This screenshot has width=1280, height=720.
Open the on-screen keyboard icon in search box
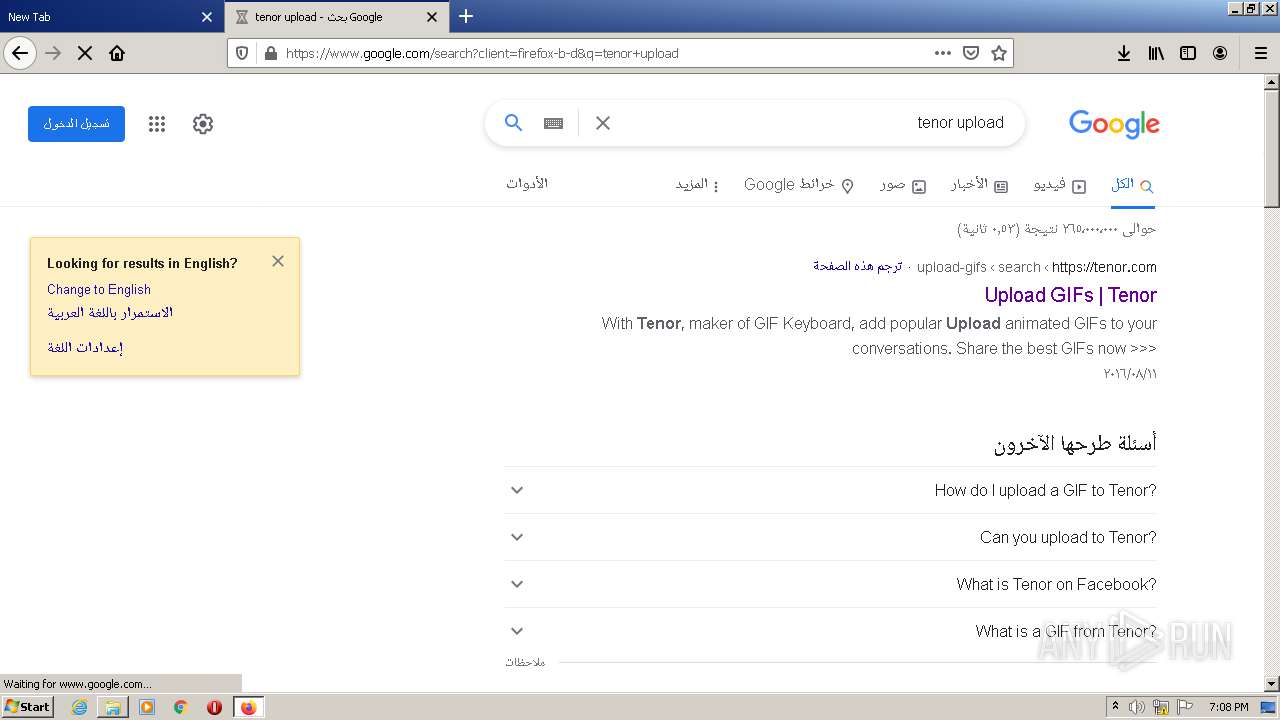553,123
